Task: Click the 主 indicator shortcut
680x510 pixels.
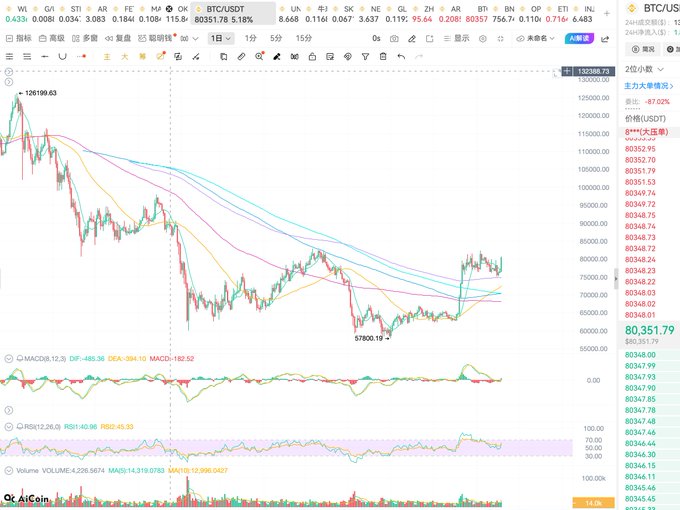Action: point(107,56)
